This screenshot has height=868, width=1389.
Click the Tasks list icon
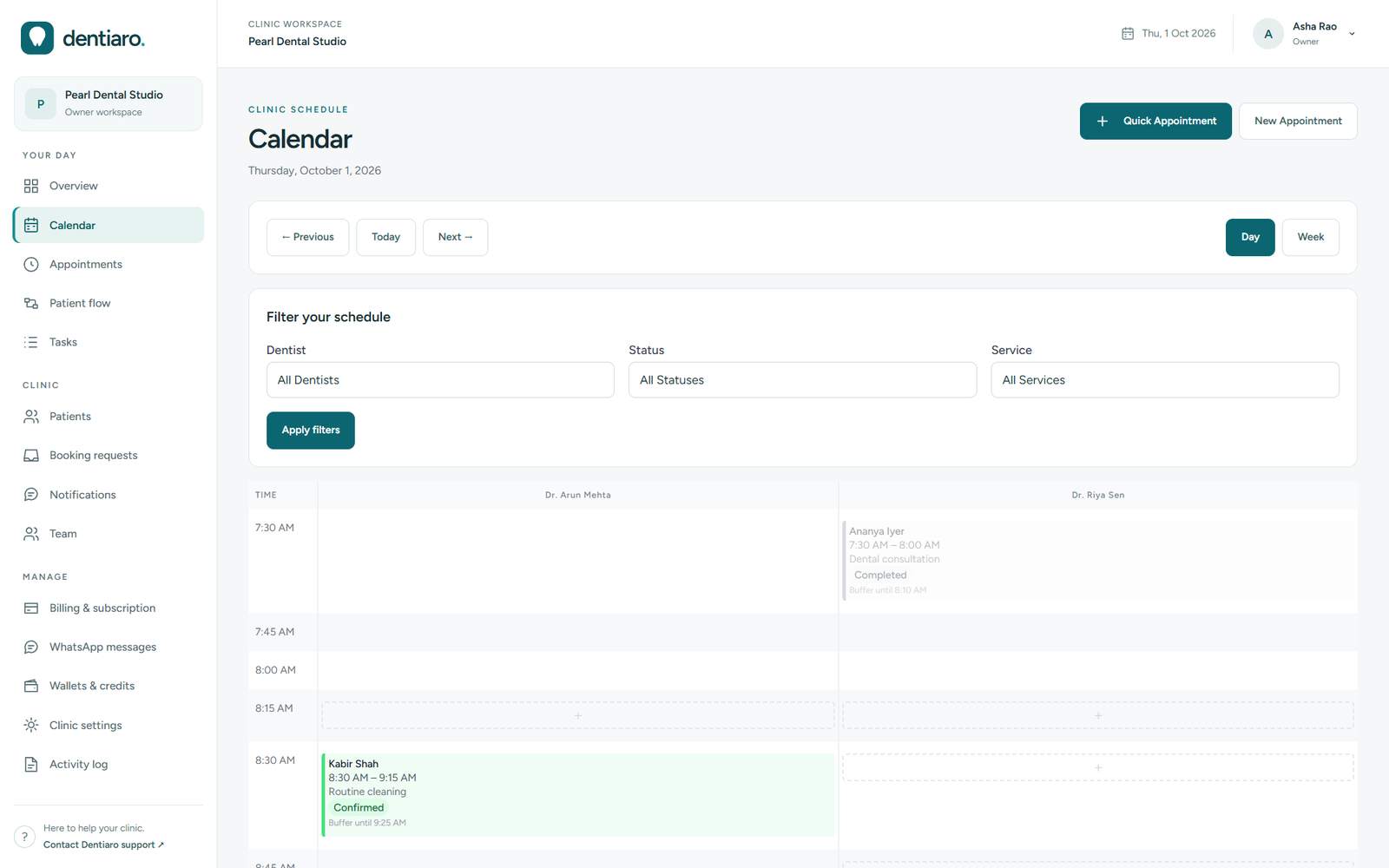[x=31, y=342]
